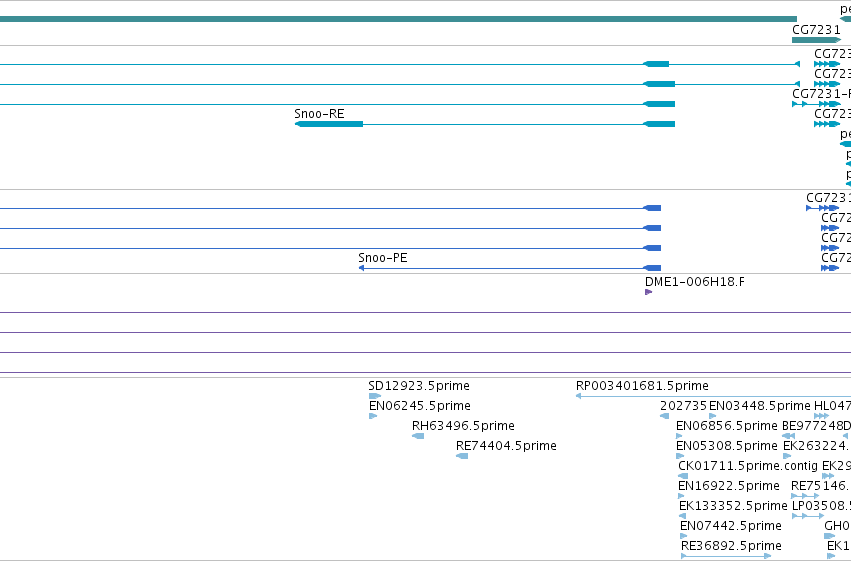Image resolution: width=851 pixels, height=561 pixels.
Task: Select the EN03448.5prime label
Action: point(760,406)
